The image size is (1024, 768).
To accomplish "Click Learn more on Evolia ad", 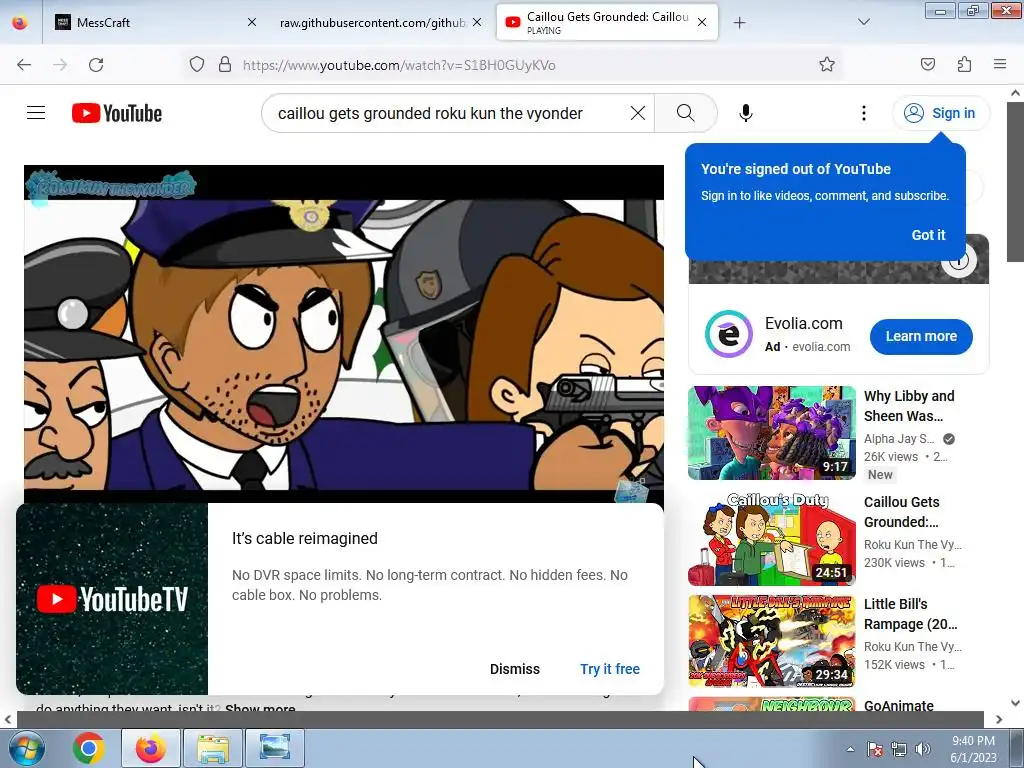I will [x=921, y=336].
